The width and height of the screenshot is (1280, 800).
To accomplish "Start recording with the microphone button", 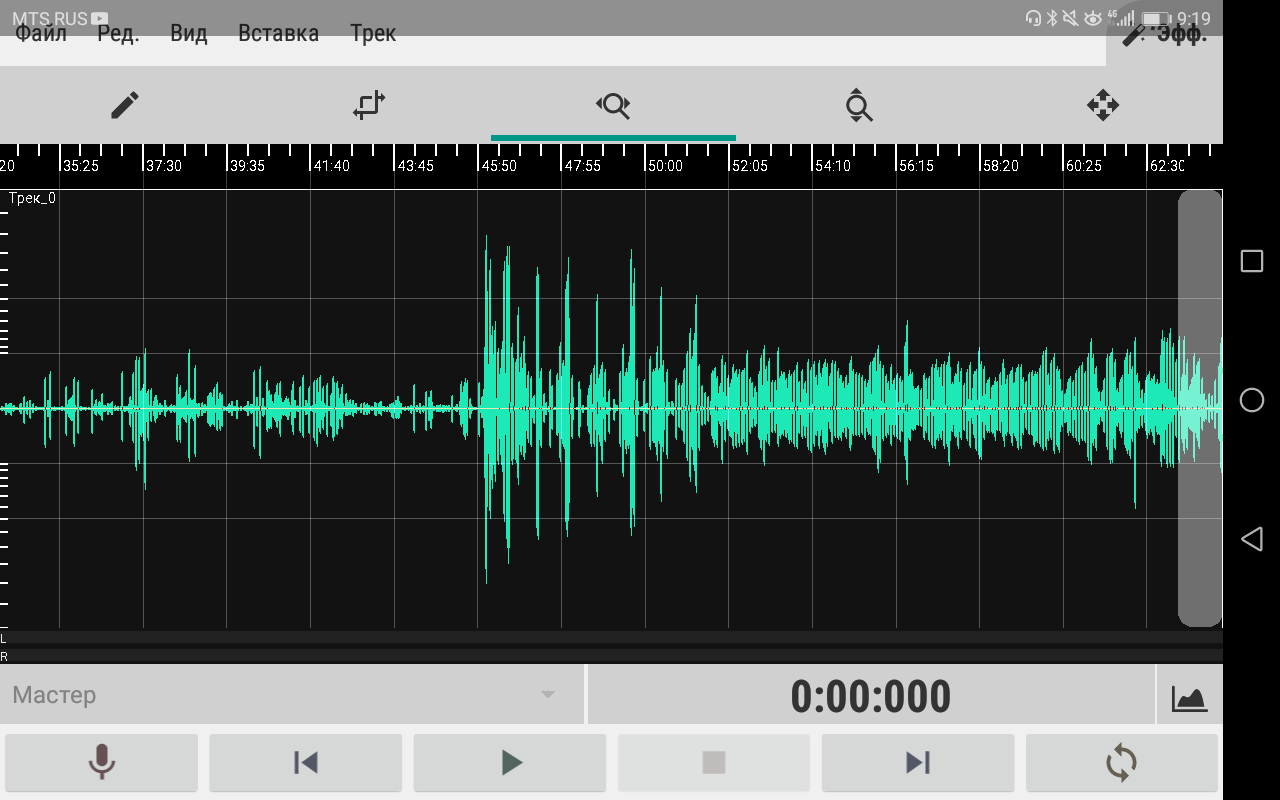I will 101,763.
